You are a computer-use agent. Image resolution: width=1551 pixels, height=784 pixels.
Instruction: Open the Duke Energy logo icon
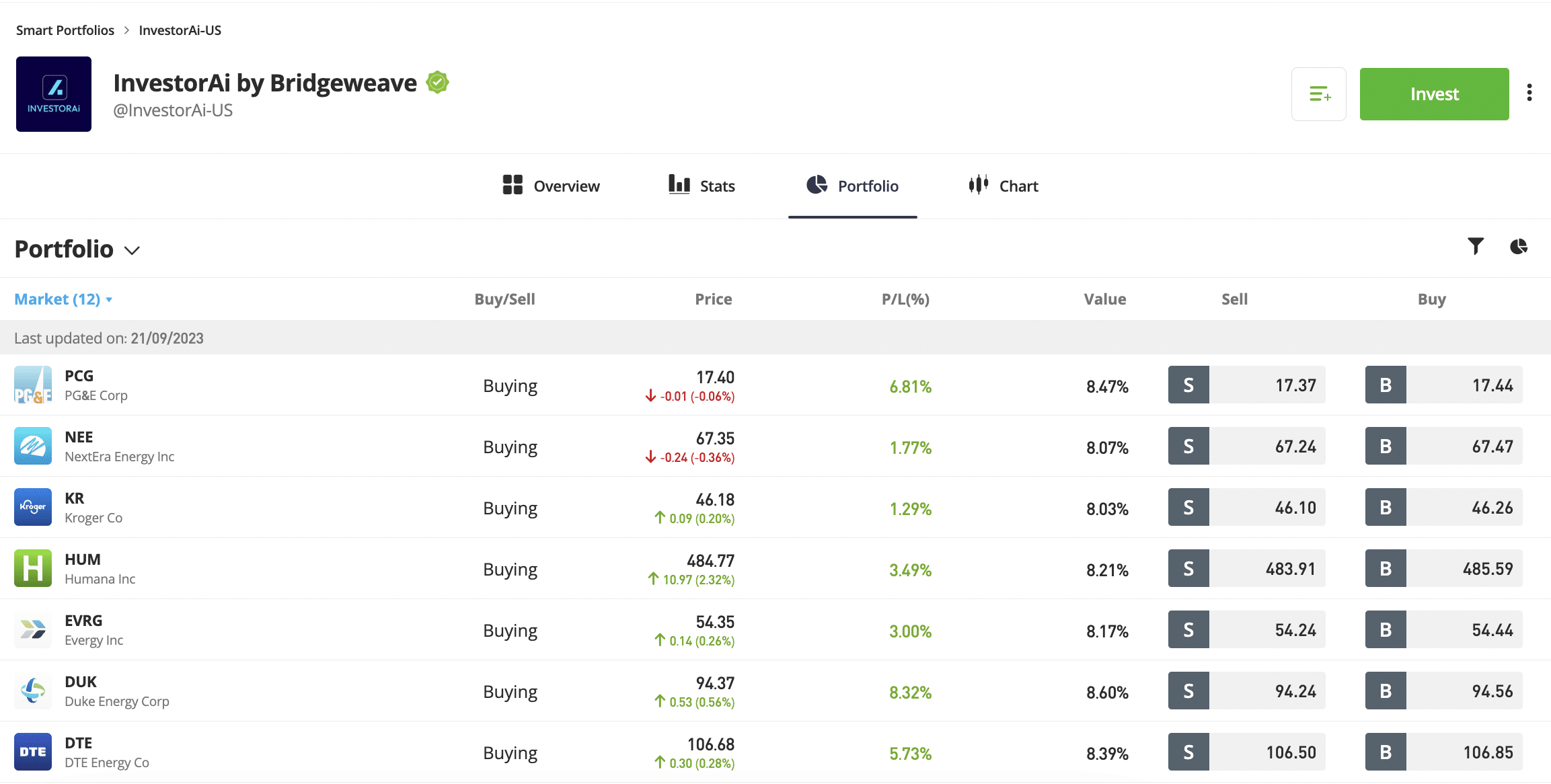(33, 691)
